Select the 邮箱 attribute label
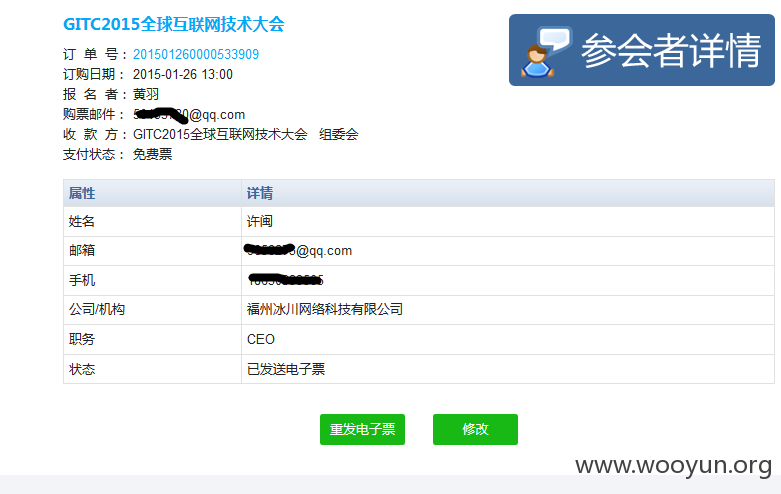781x494 pixels. tap(82, 250)
